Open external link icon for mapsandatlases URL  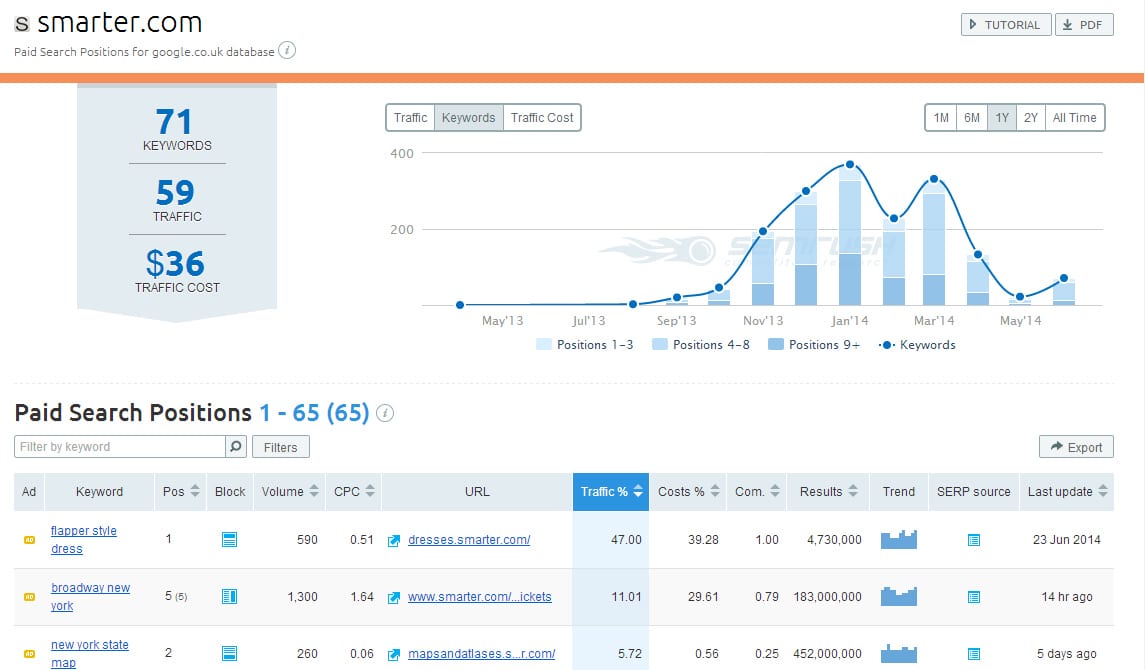[394, 654]
